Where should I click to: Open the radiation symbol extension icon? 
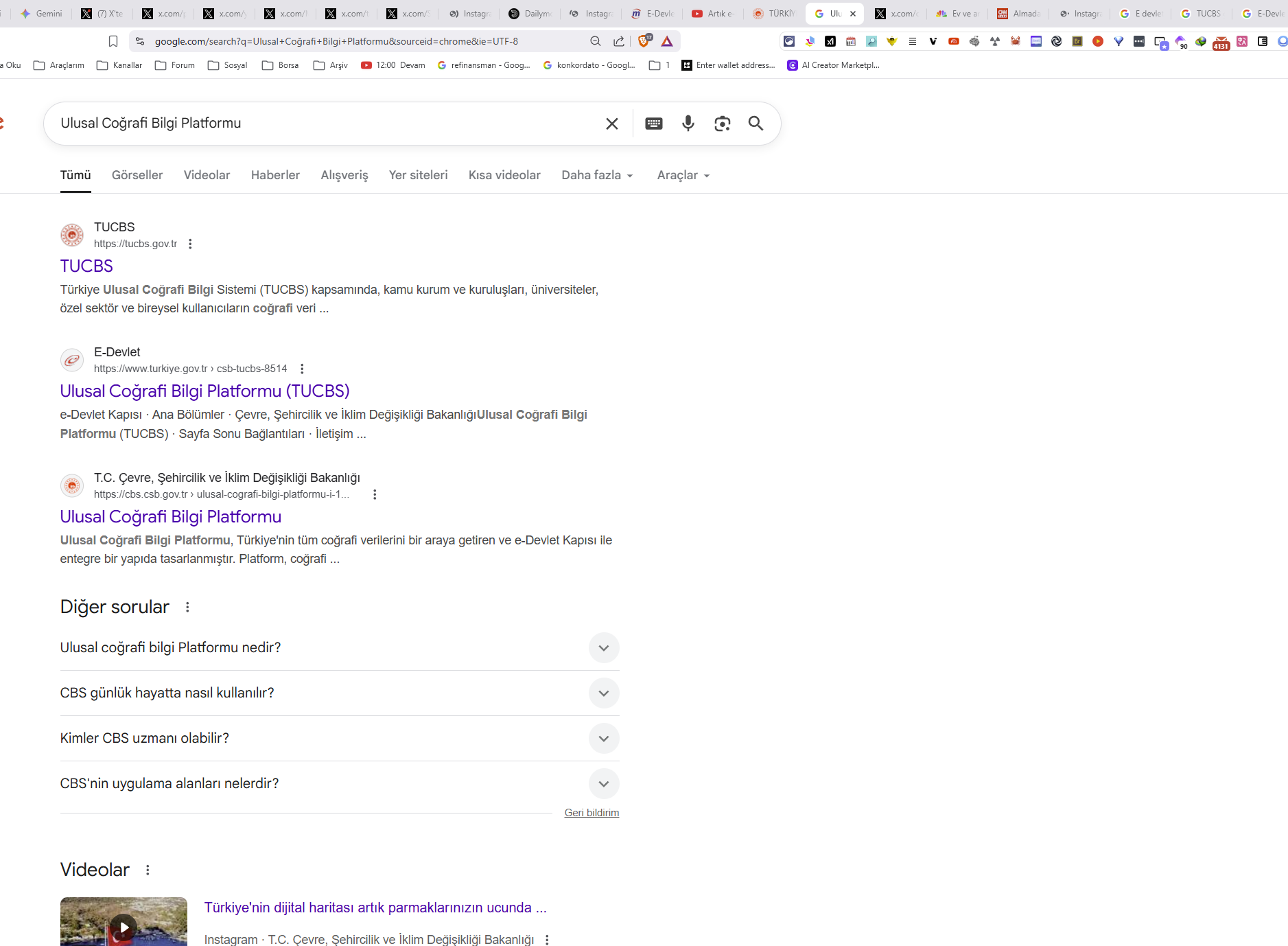(x=995, y=41)
